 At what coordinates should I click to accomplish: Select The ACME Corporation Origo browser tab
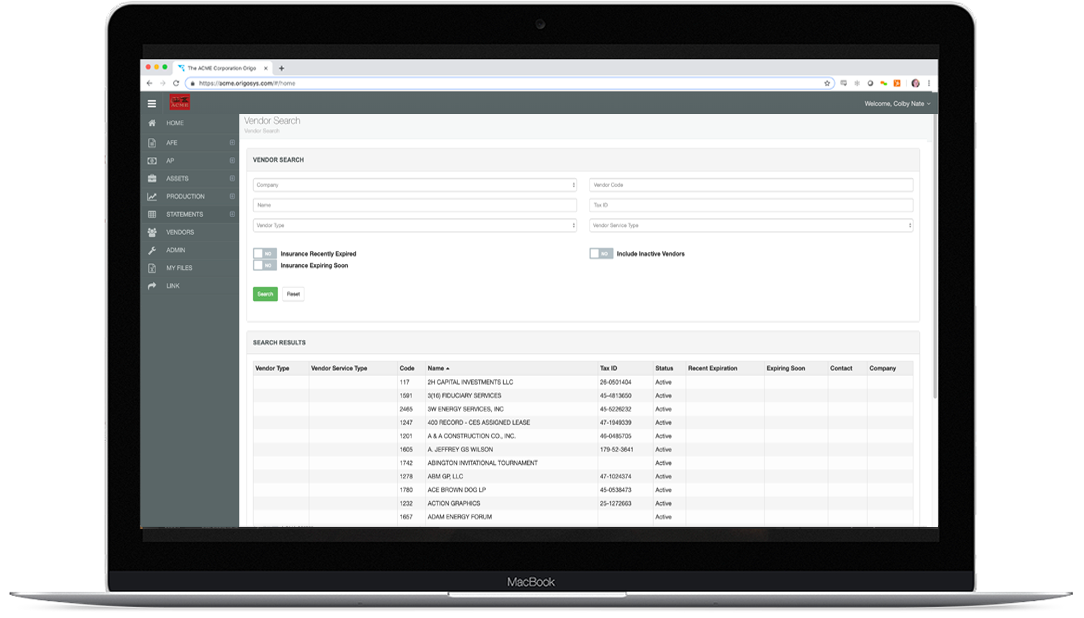click(x=221, y=68)
